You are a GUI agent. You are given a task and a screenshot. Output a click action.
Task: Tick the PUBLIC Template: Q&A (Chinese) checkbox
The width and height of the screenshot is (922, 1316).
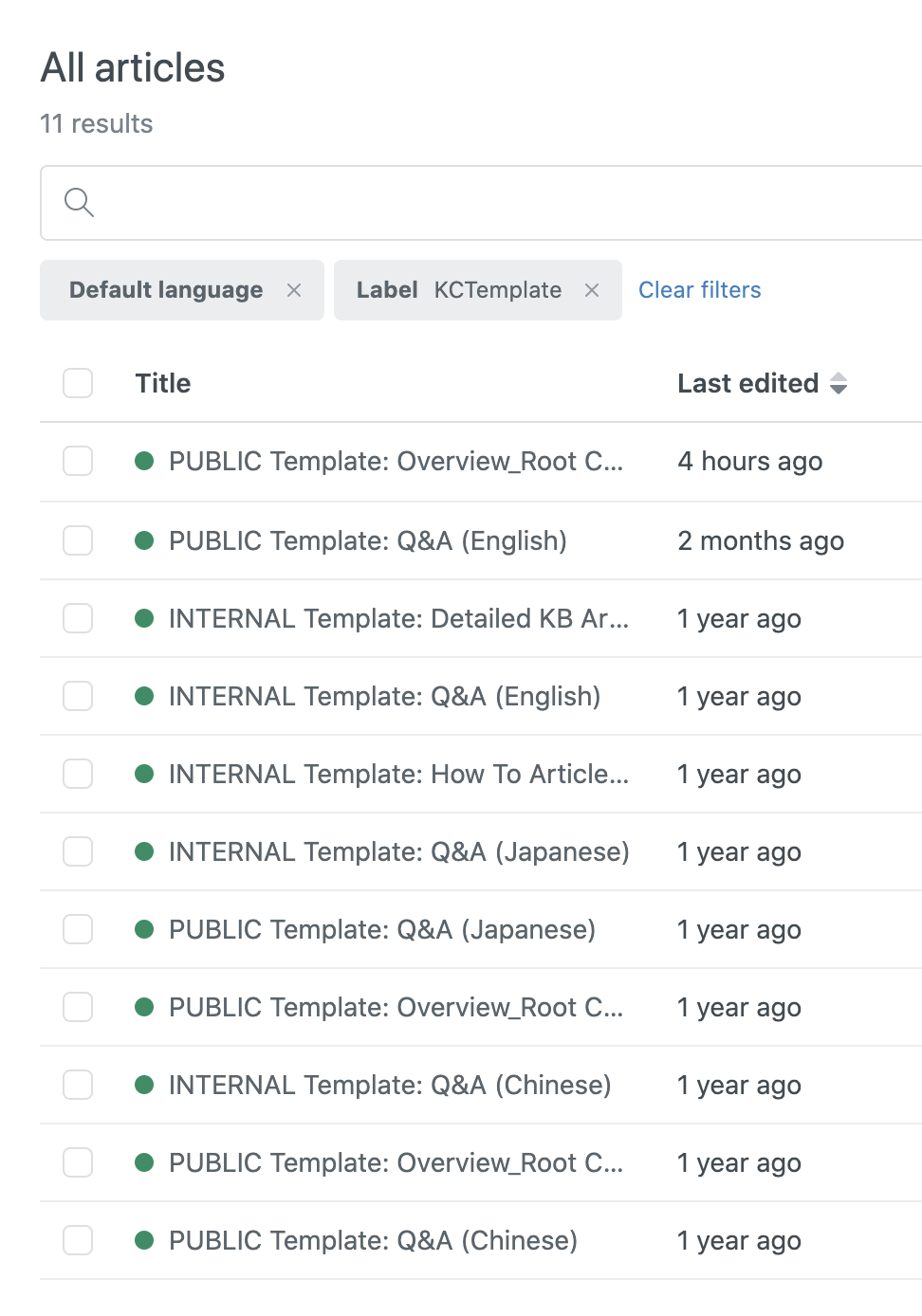[78, 1240]
